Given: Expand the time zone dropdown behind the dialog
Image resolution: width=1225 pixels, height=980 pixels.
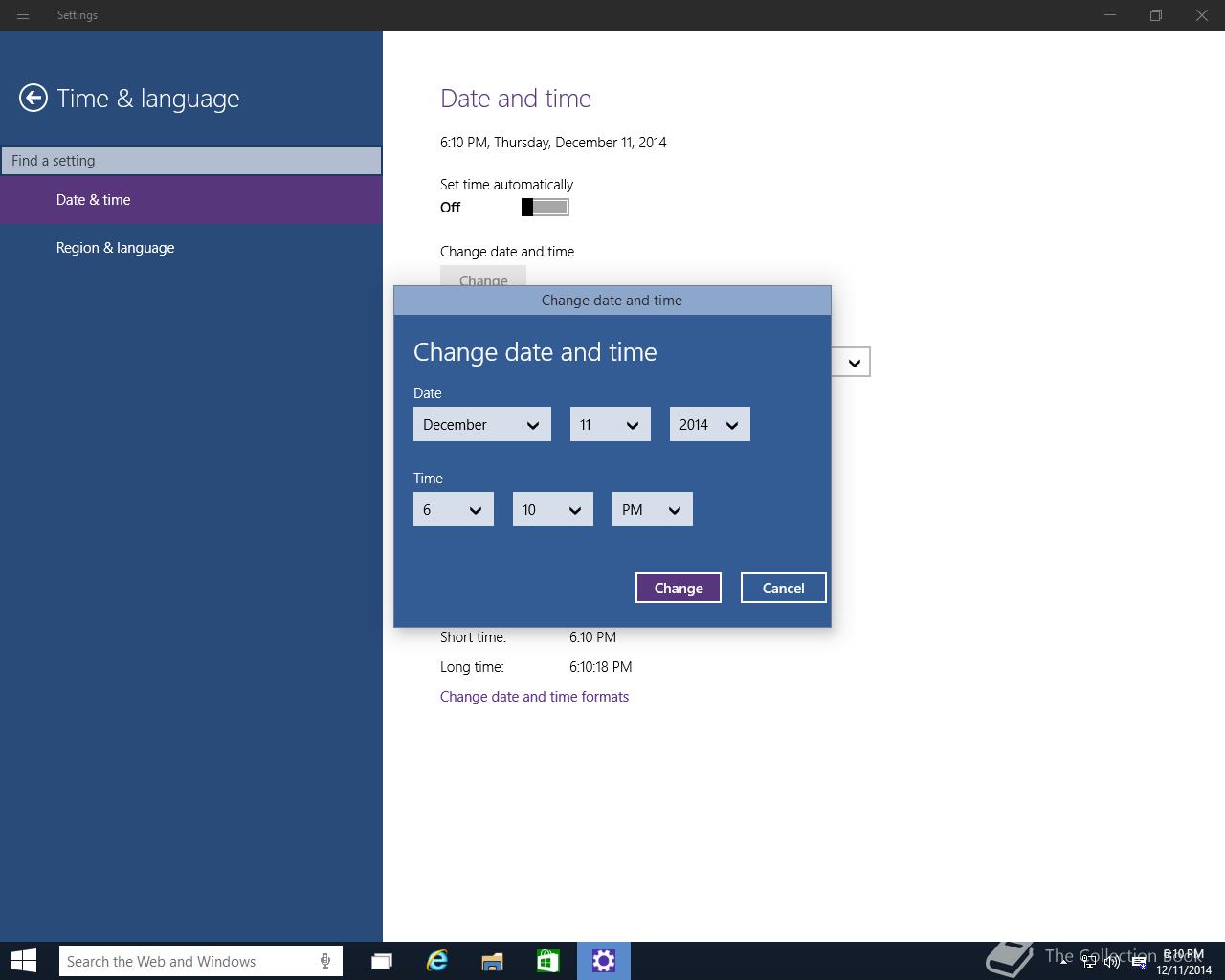Looking at the screenshot, I should tap(854, 363).
